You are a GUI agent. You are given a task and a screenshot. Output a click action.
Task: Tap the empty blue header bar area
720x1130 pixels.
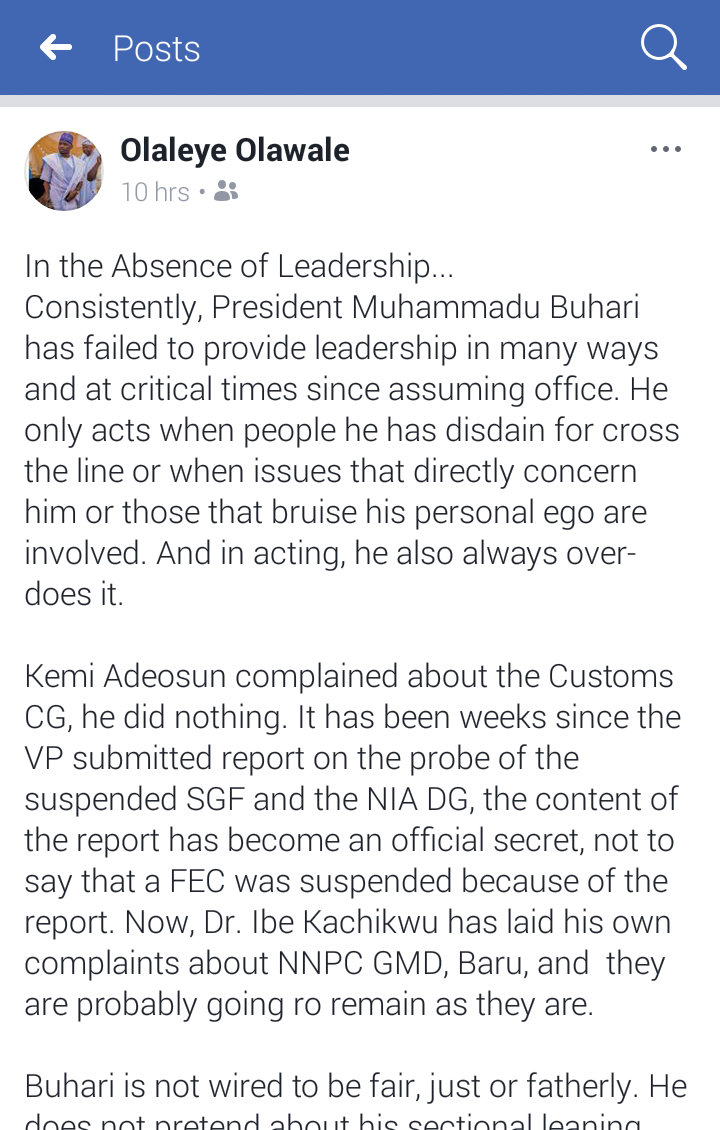tap(420, 47)
